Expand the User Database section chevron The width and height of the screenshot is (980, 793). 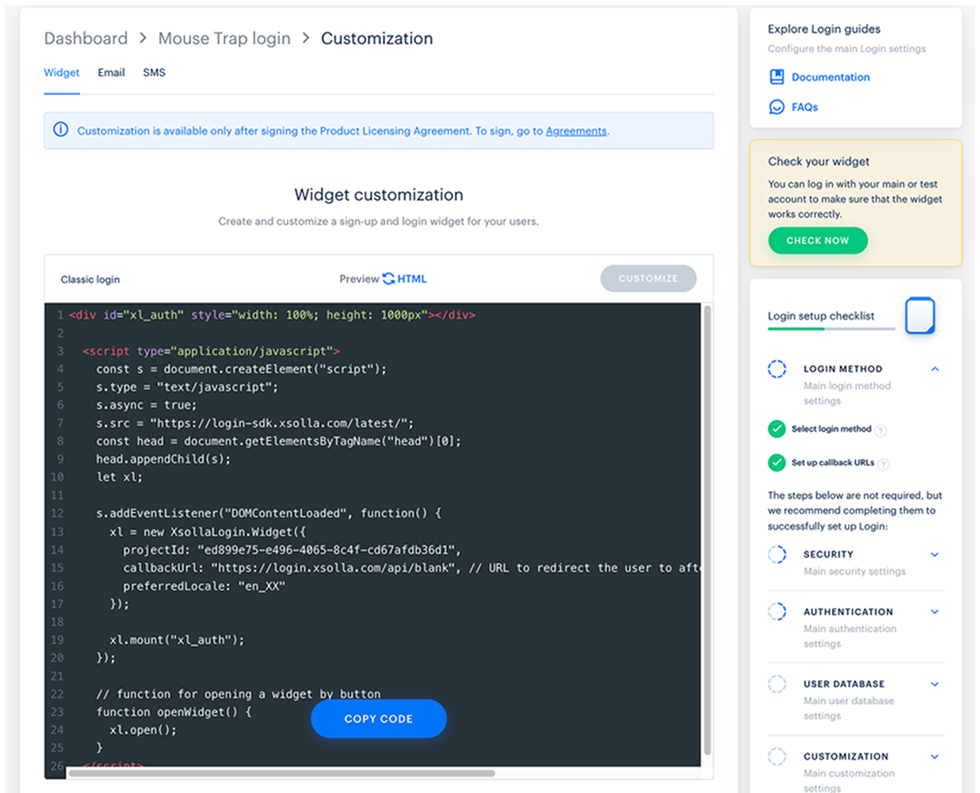(935, 684)
